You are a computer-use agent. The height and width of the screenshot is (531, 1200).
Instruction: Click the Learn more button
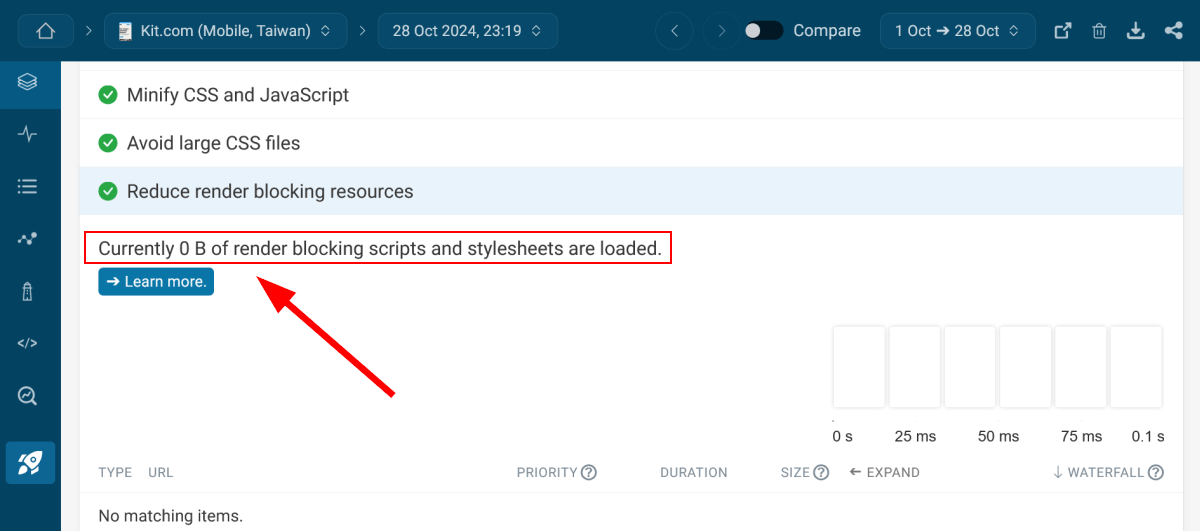156,282
